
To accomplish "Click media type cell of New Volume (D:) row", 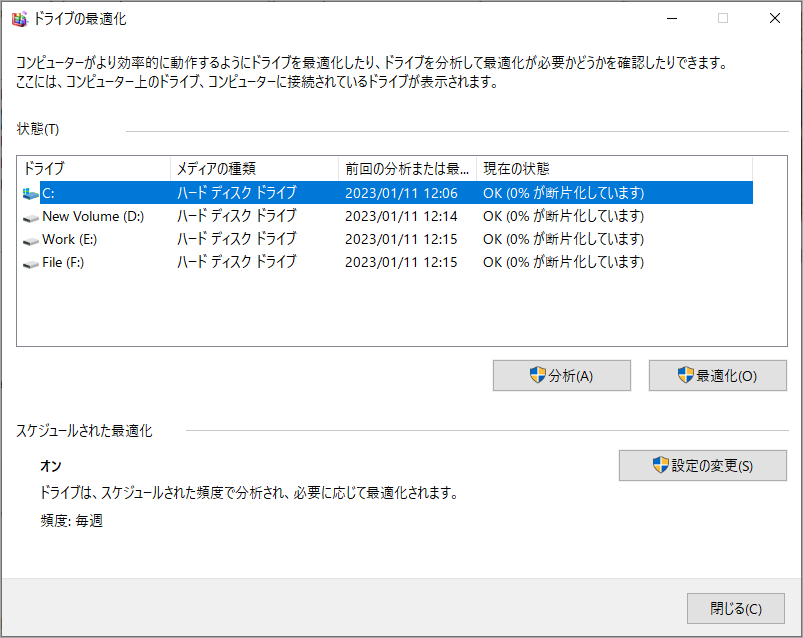I will (237, 216).
